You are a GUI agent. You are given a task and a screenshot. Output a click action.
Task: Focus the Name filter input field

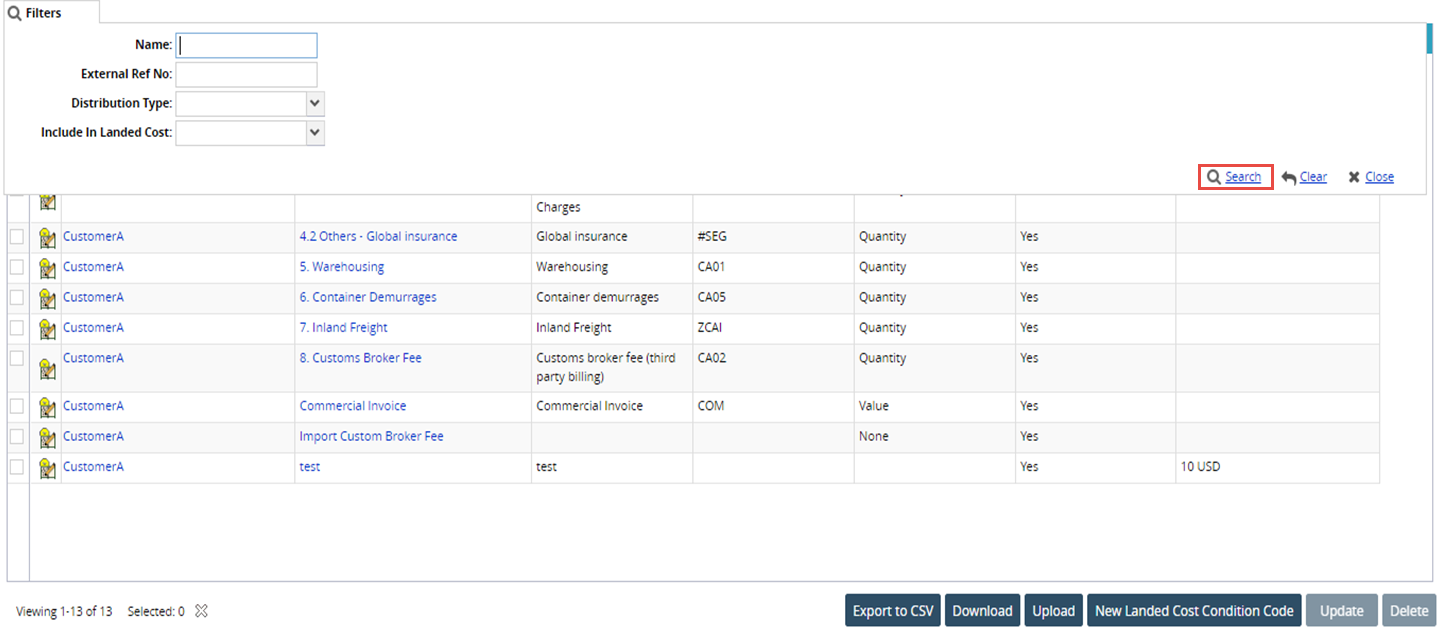246,45
